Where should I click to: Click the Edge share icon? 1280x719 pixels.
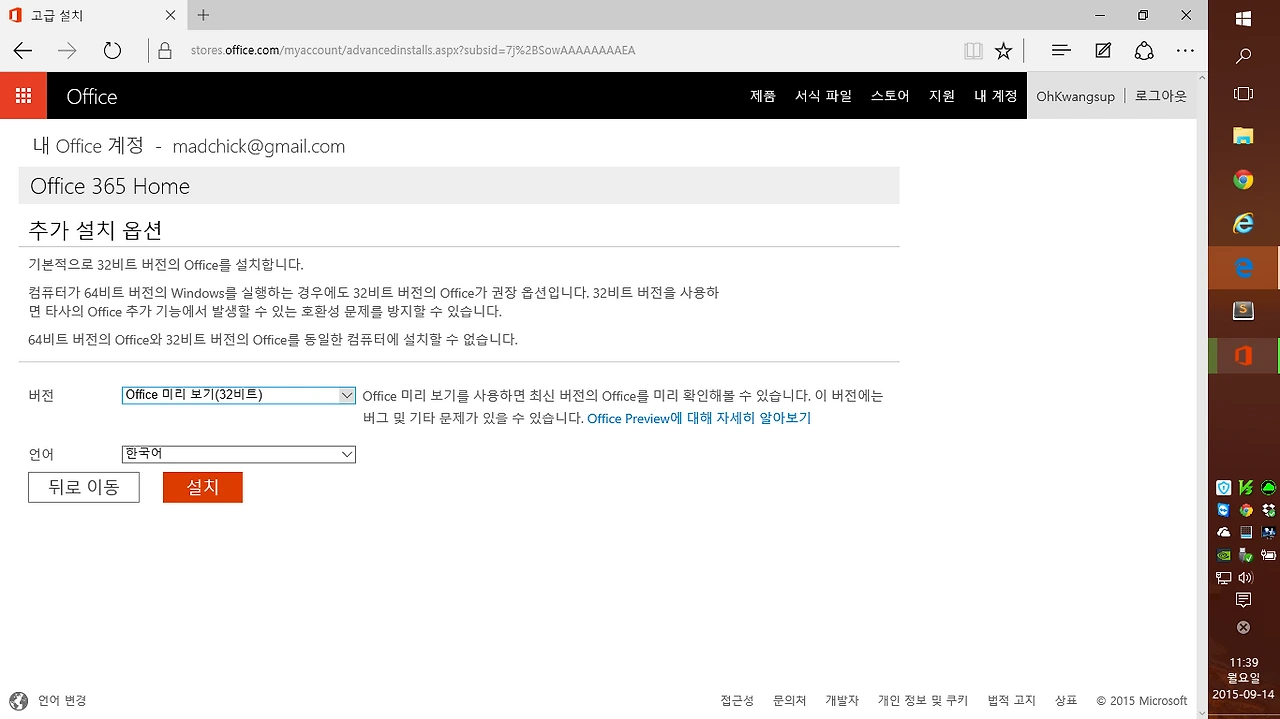coord(1144,50)
